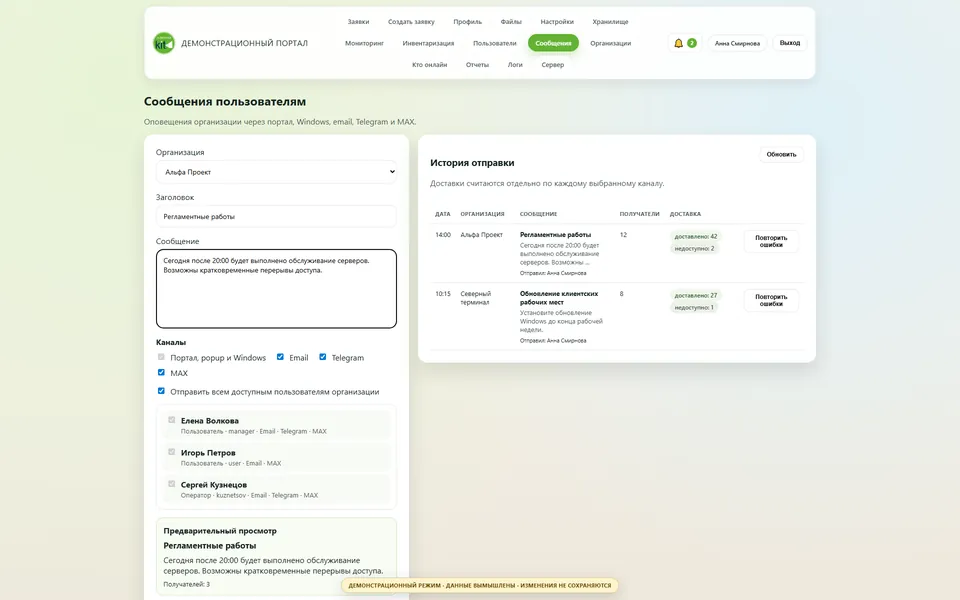Image resolution: width=960 pixels, height=600 pixels.
Task: Click the Заголовок field Регламентные работы
Action: coord(276,216)
